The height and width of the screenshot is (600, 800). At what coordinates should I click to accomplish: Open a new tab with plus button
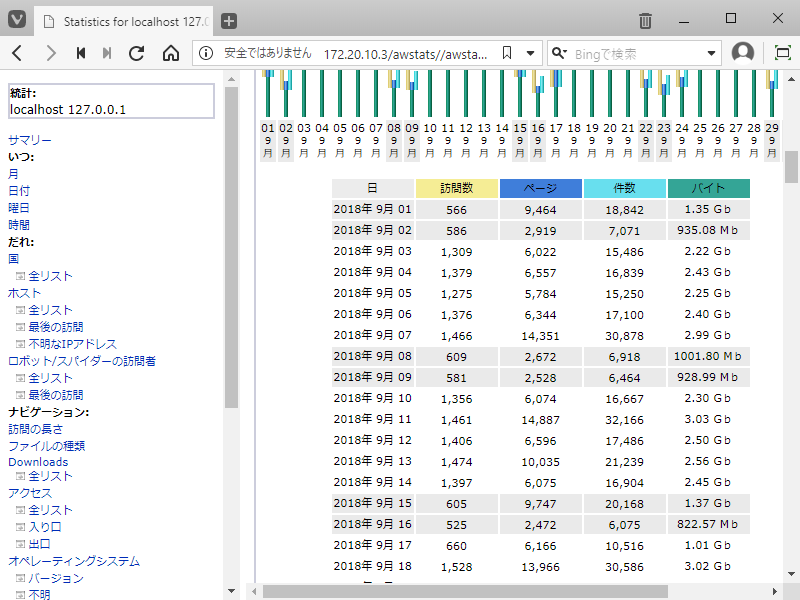pyautogui.click(x=229, y=20)
